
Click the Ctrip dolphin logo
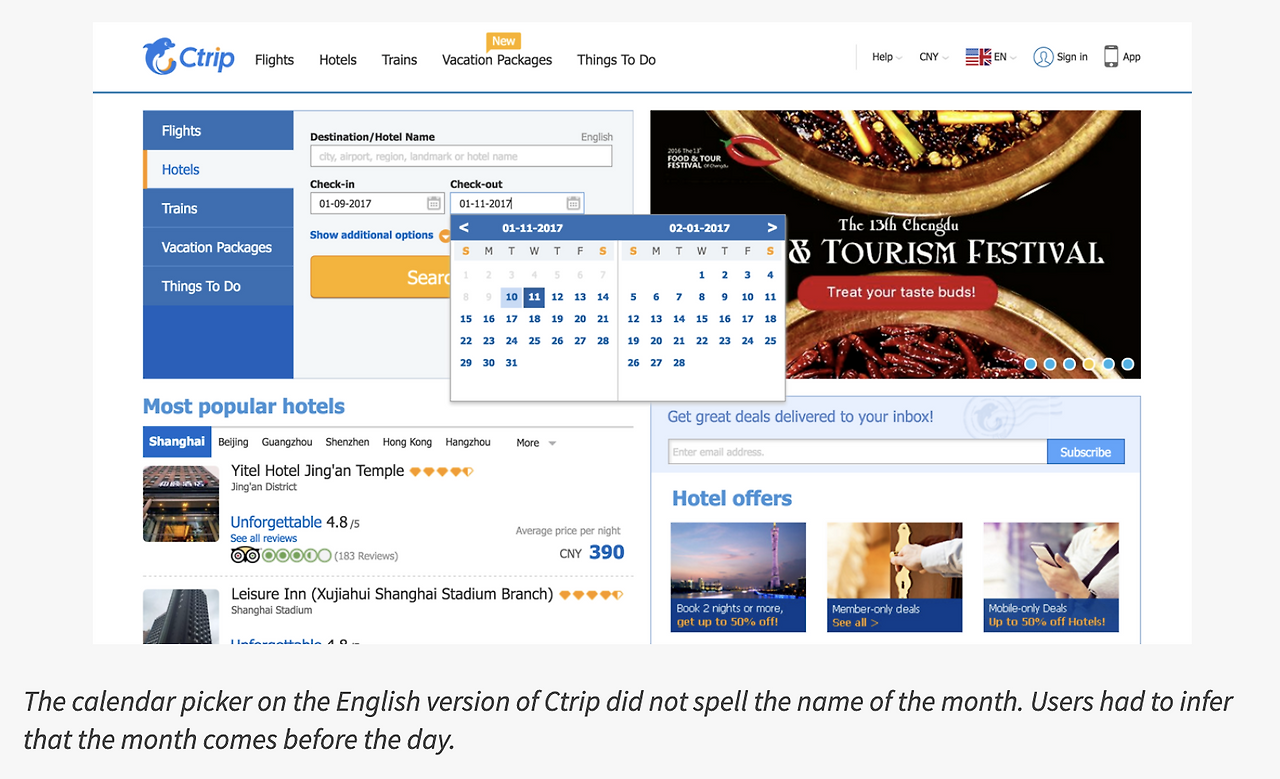[189, 57]
